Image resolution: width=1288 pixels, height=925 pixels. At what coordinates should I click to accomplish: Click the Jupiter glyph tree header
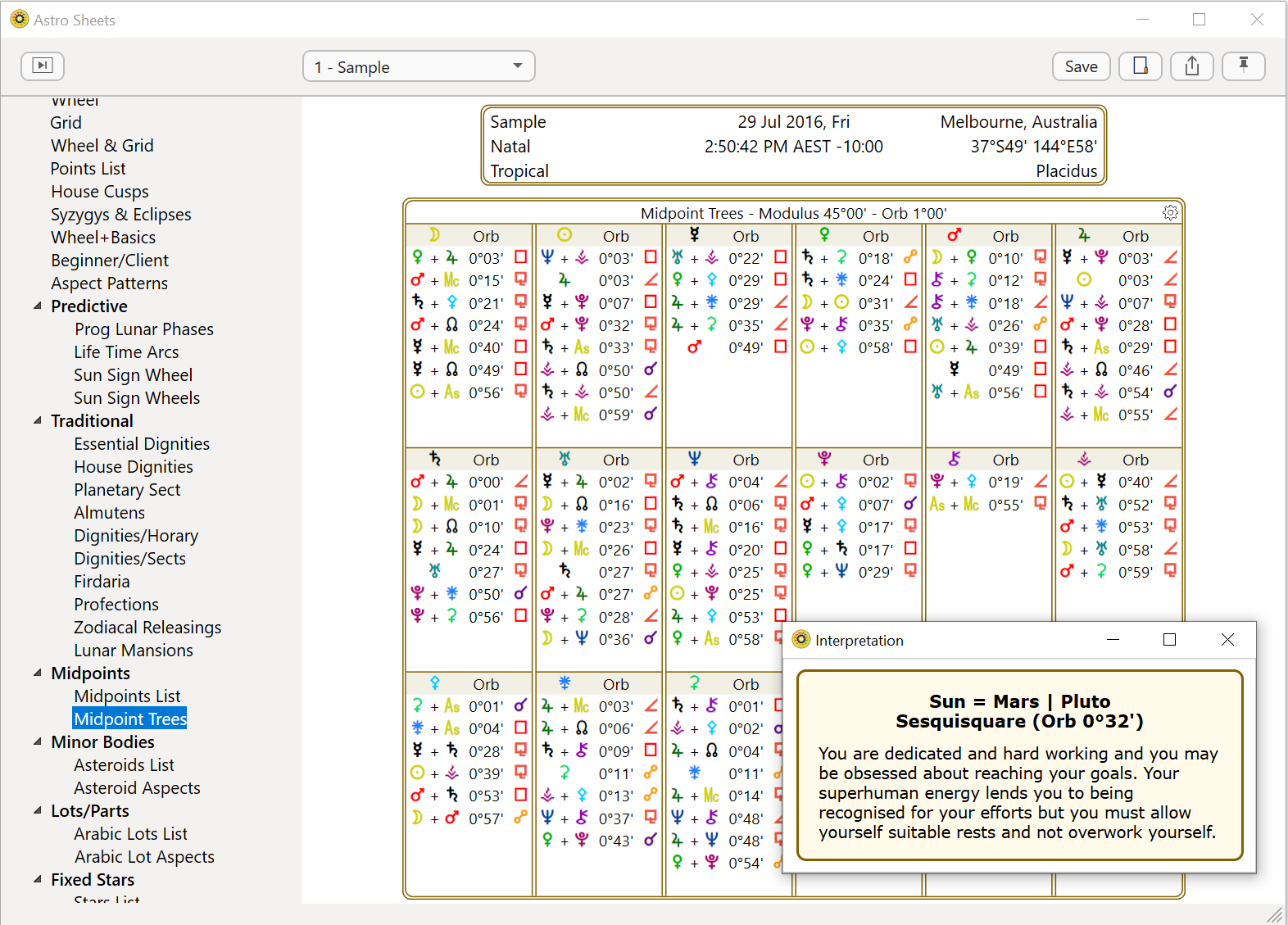click(x=1084, y=235)
